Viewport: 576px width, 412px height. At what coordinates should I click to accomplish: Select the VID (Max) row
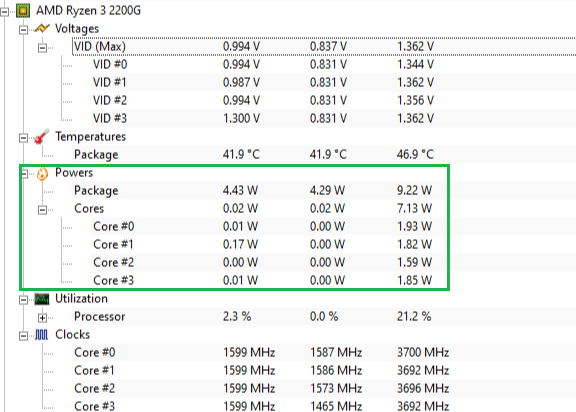324,47
